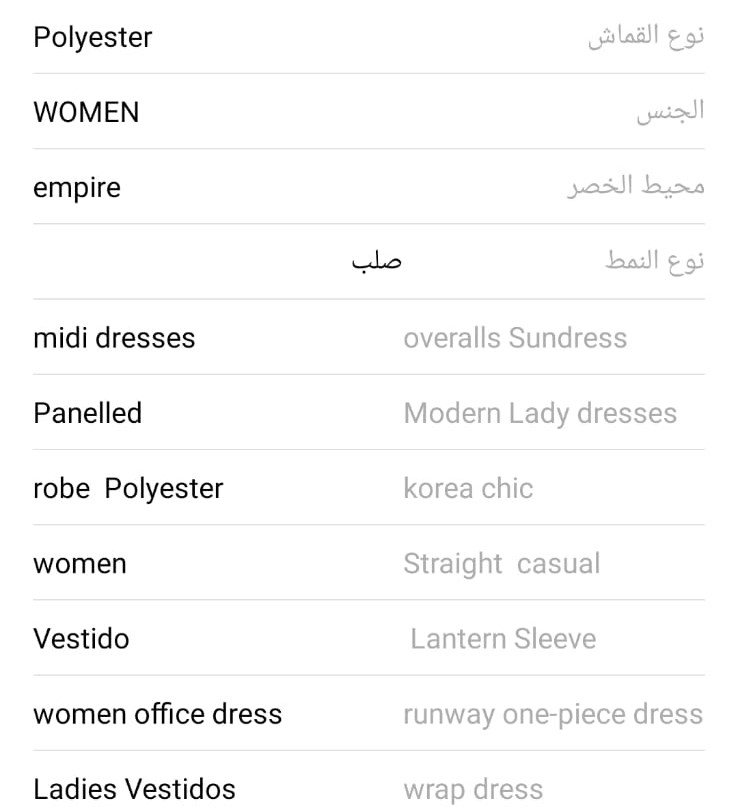
Task: Click the women office dress value
Action: point(158,714)
